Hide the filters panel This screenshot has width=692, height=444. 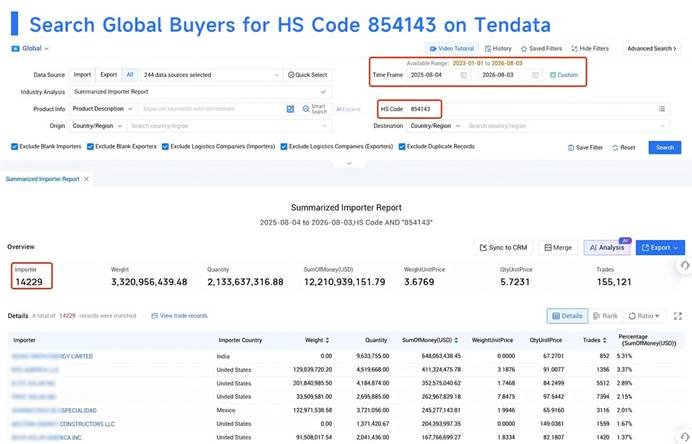(590, 49)
